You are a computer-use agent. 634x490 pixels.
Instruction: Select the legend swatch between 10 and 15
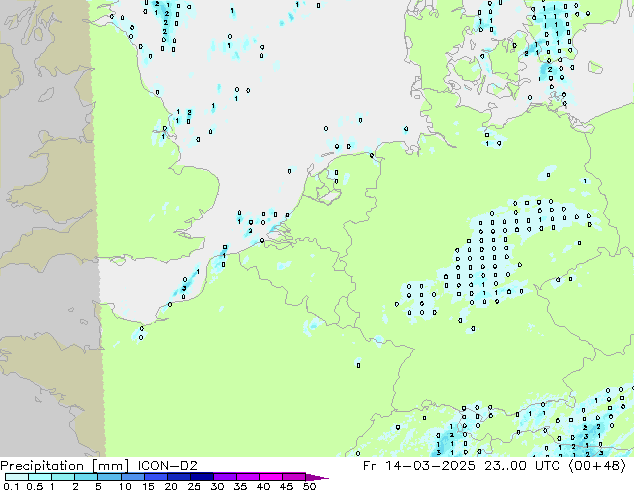click(x=133, y=477)
